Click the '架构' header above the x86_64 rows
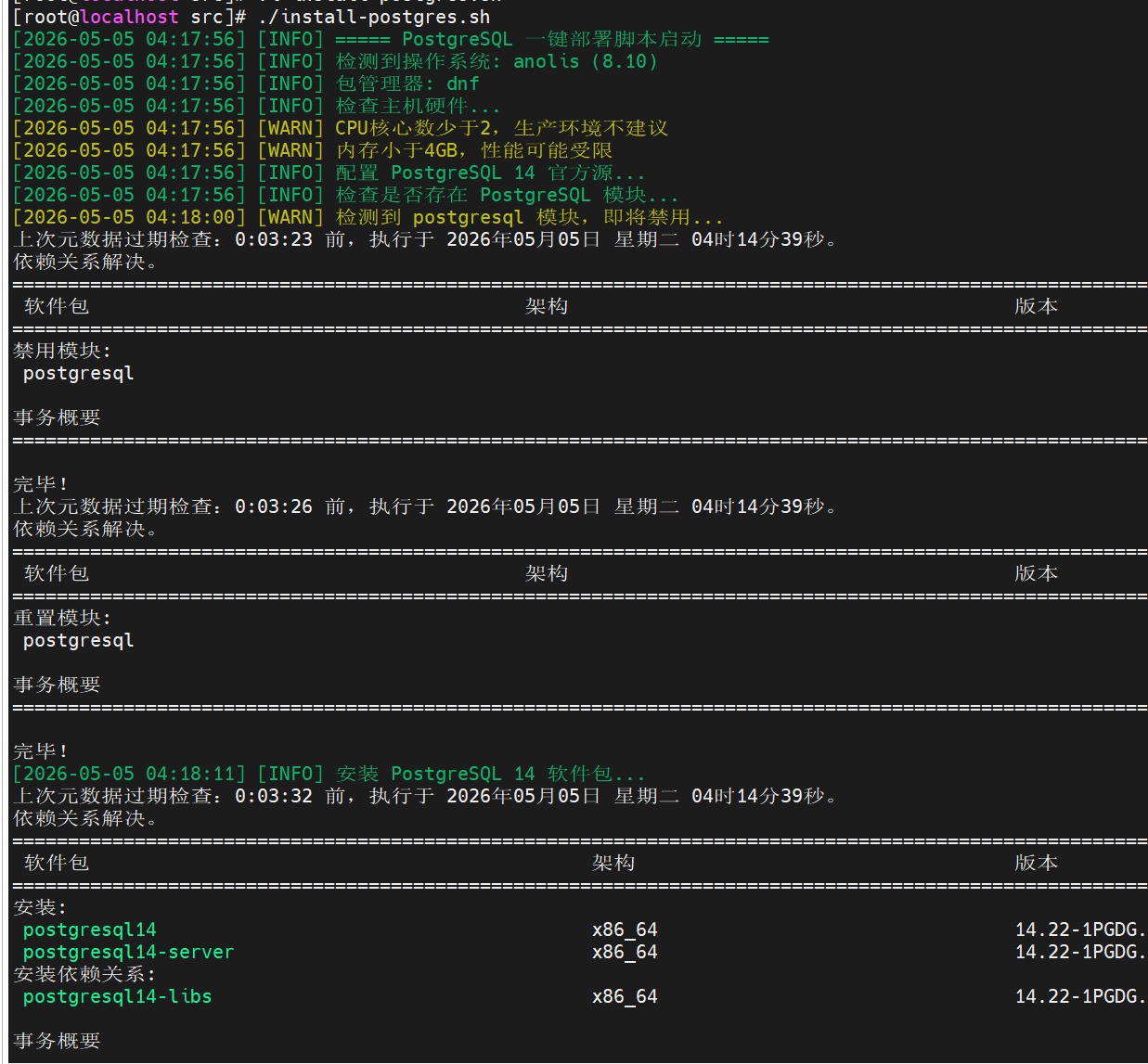This screenshot has width=1148, height=1064. 613,863
